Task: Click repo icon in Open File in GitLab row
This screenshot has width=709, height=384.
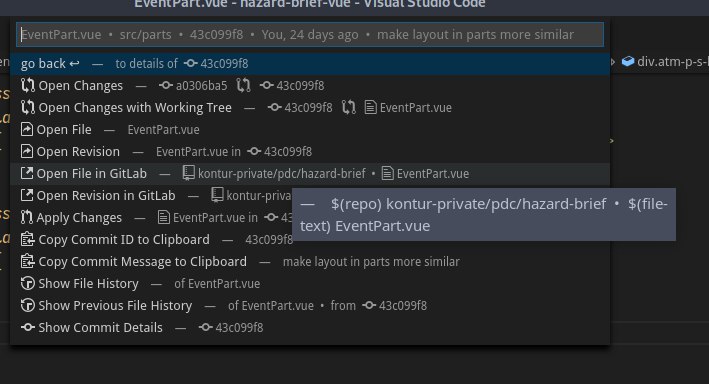Action: click(x=189, y=173)
